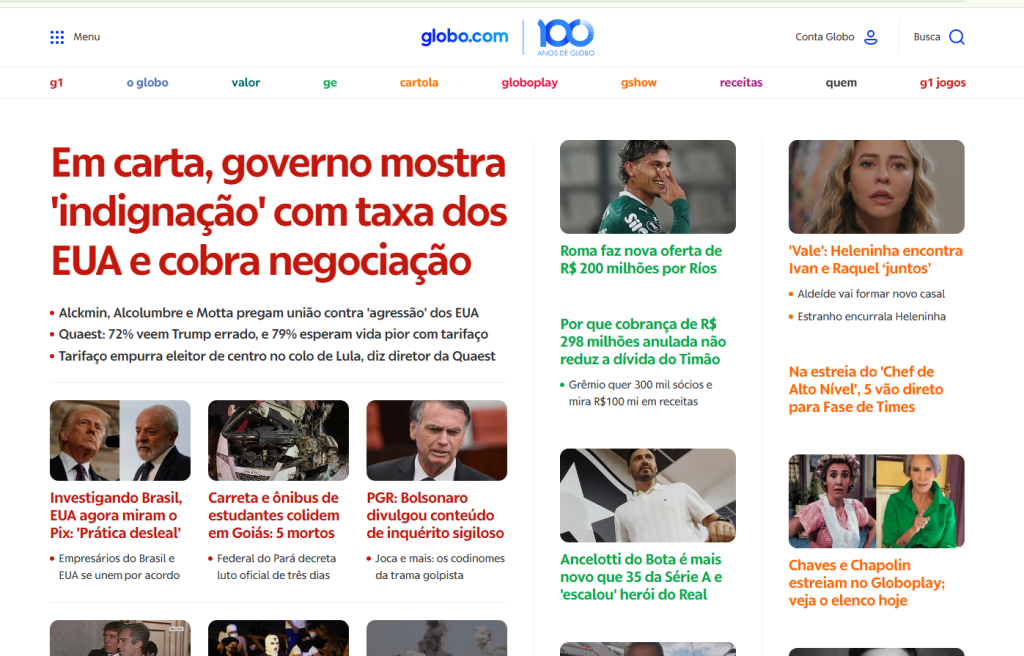This screenshot has height=656, width=1024.
Task: Switch to the ge sports tab
Action: (330, 82)
